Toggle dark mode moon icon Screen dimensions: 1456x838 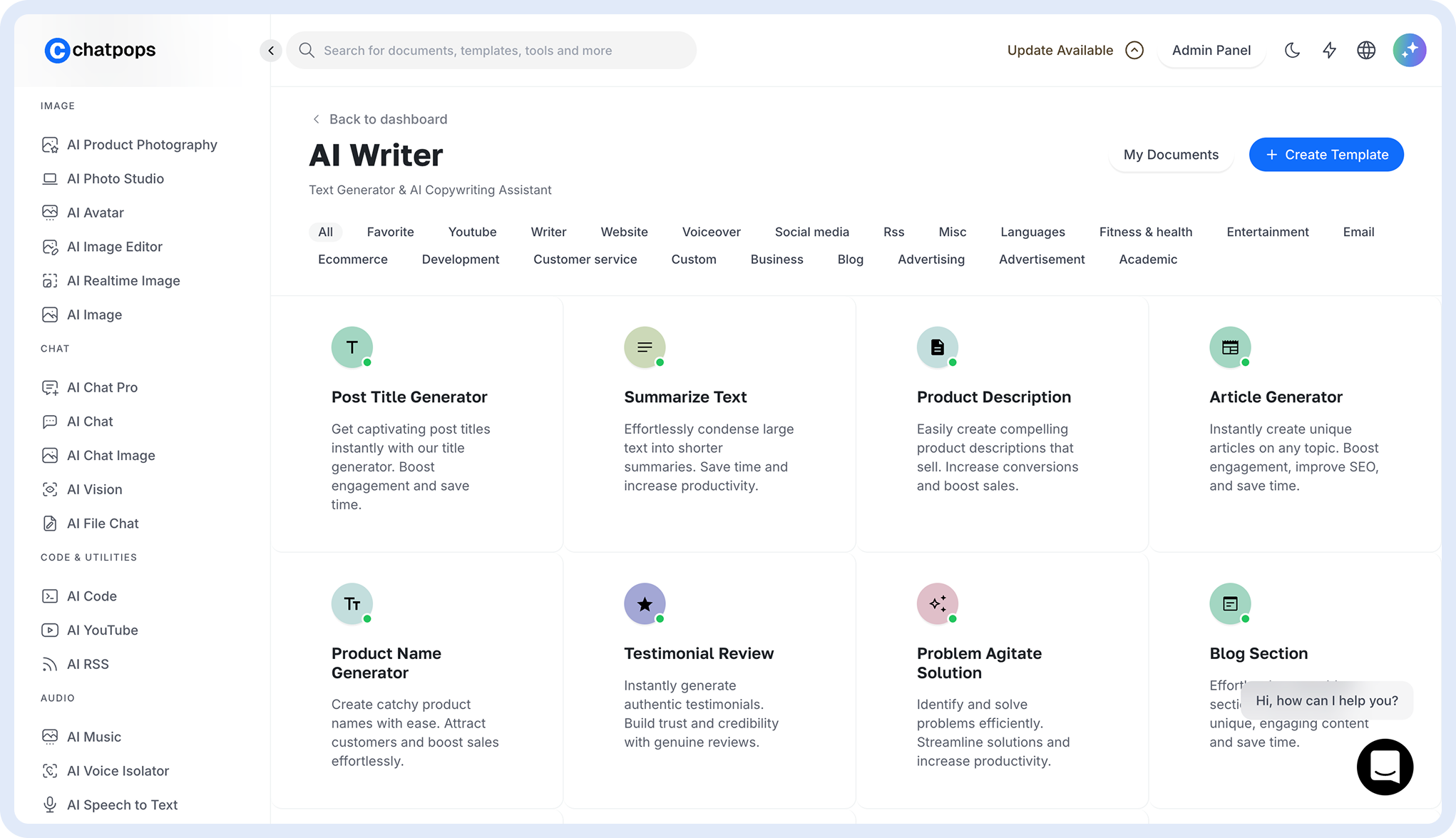pyautogui.click(x=1292, y=50)
